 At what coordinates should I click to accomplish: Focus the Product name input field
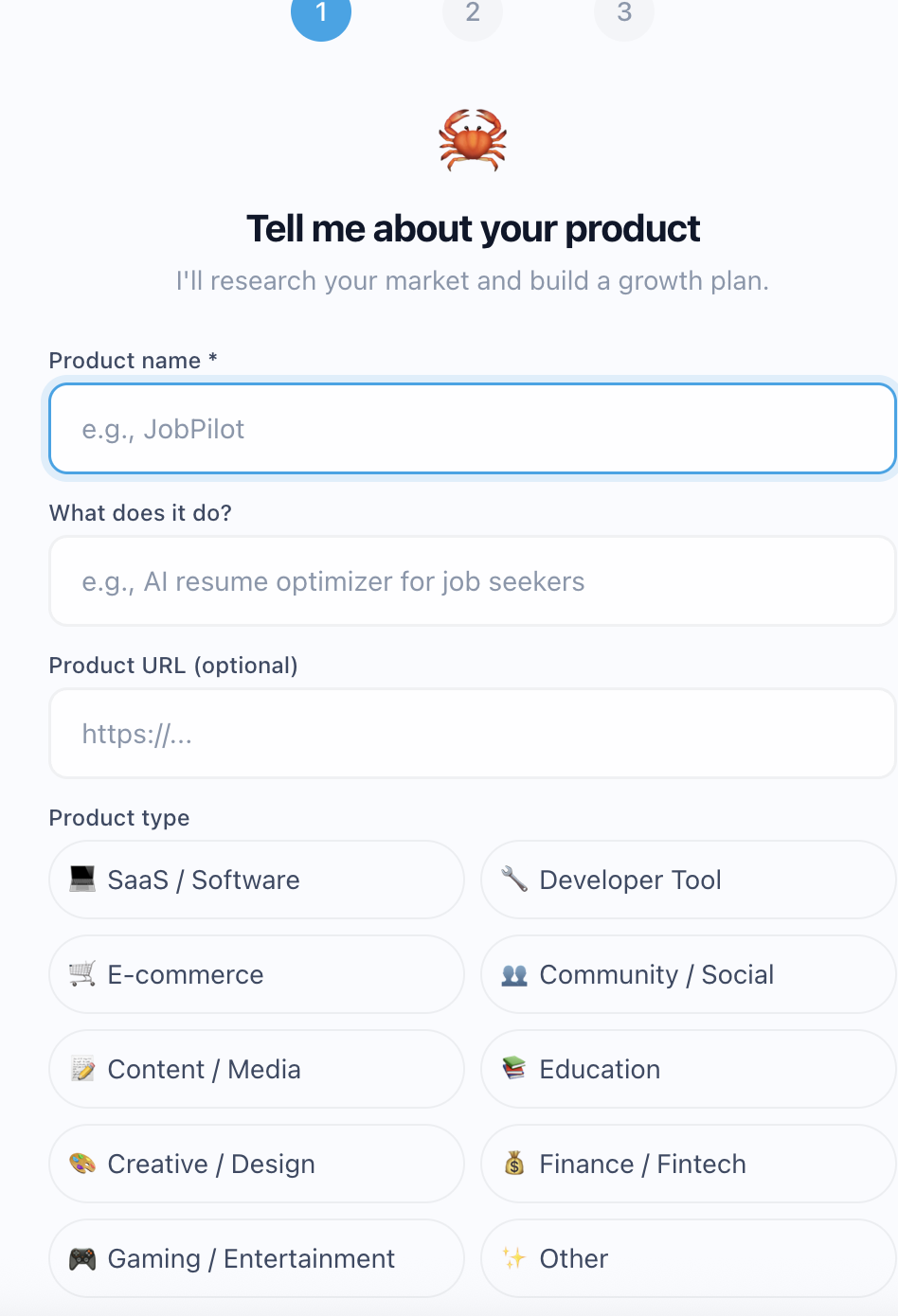(x=472, y=429)
